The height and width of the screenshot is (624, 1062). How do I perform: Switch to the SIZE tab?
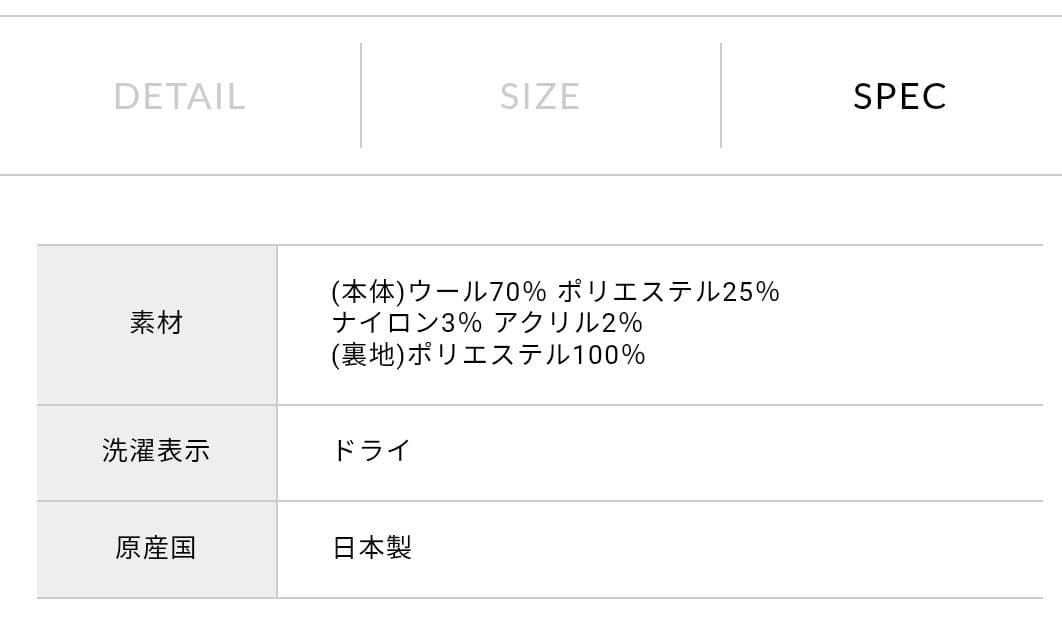(539, 96)
